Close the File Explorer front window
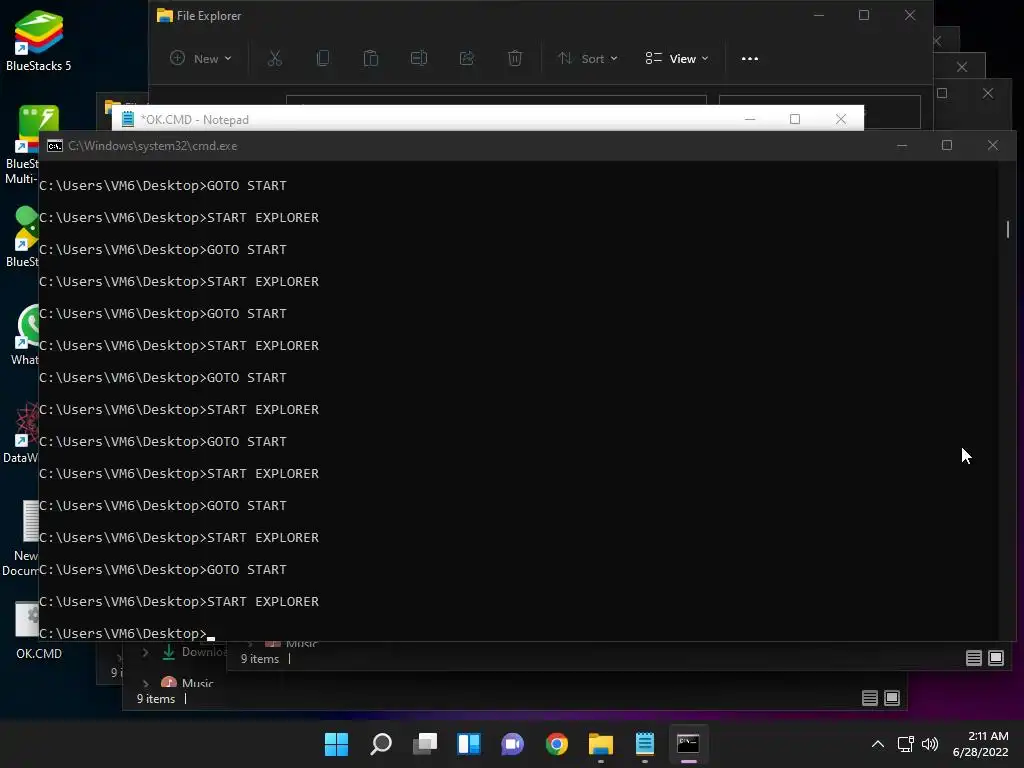The width and height of the screenshot is (1024, 768). (x=910, y=15)
